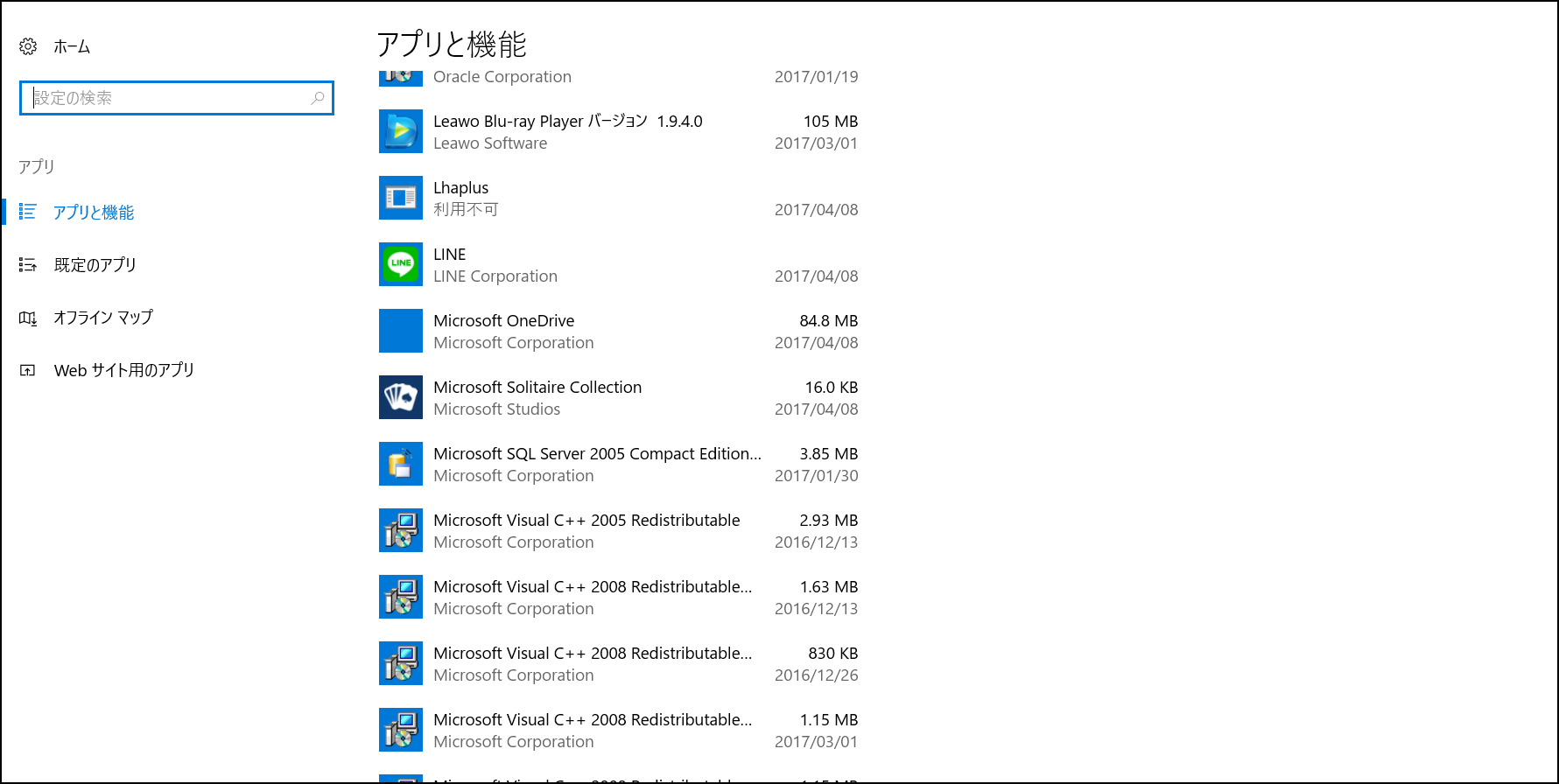This screenshot has height=784, width=1559.
Task: Open Web サイト用のアプリ page
Action: (x=123, y=370)
